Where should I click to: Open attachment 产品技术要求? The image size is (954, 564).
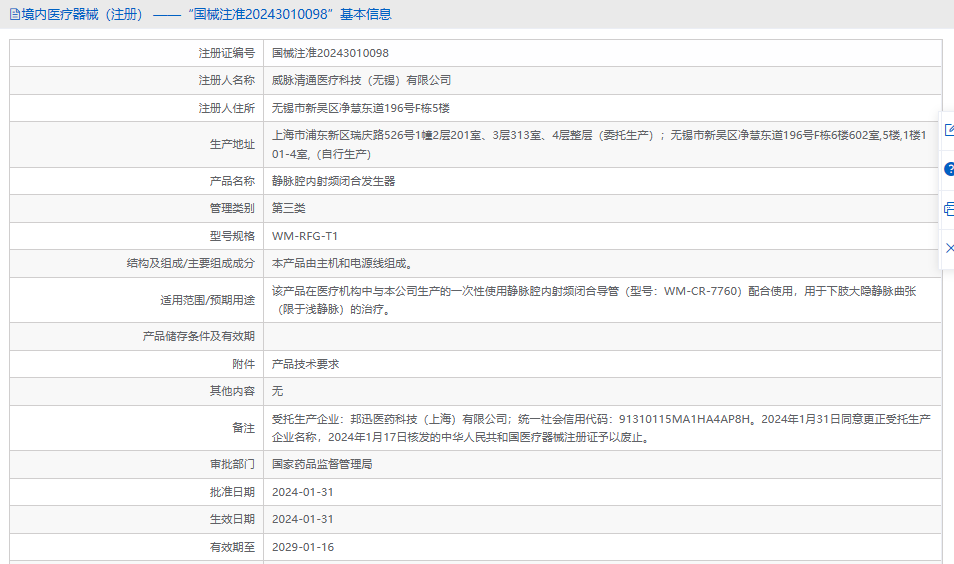coord(305,364)
